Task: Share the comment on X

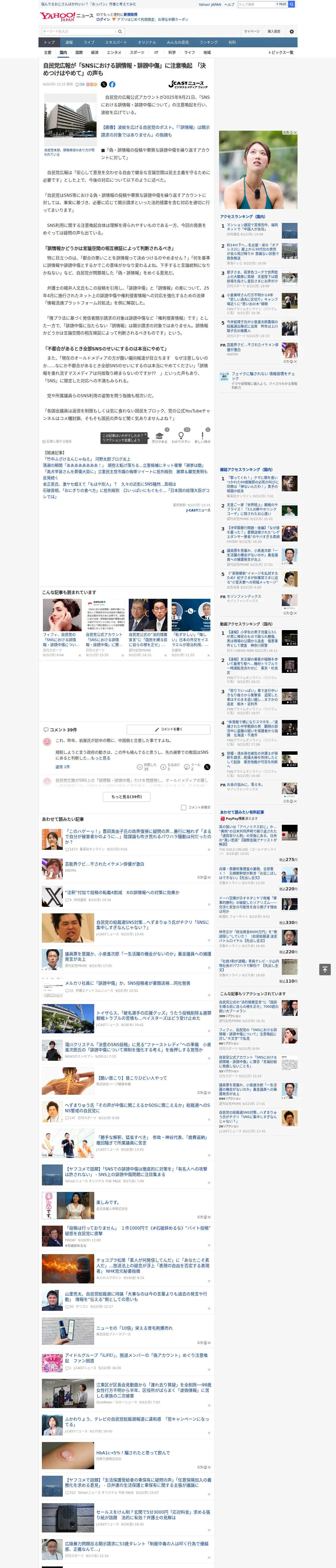Action: click(207, 767)
